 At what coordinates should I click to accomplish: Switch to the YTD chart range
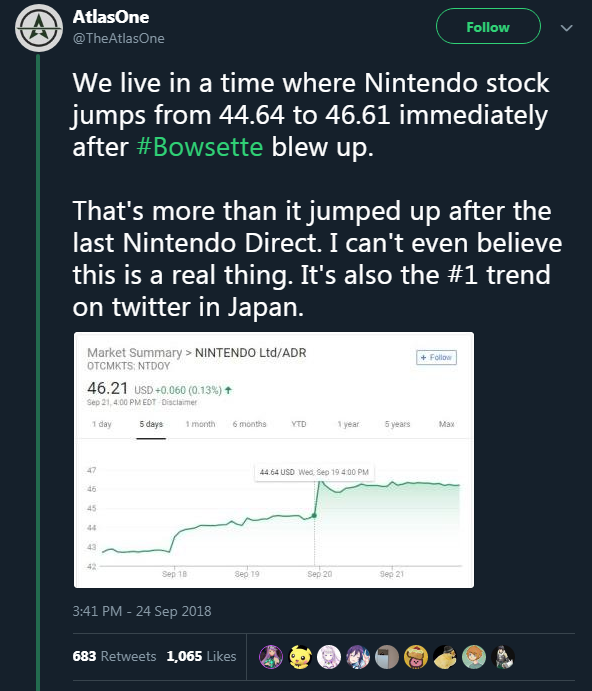tap(298, 424)
